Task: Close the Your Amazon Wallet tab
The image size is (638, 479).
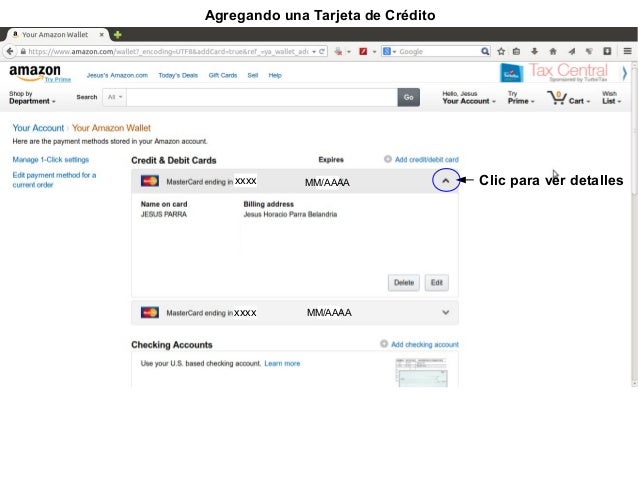Action: [102, 35]
